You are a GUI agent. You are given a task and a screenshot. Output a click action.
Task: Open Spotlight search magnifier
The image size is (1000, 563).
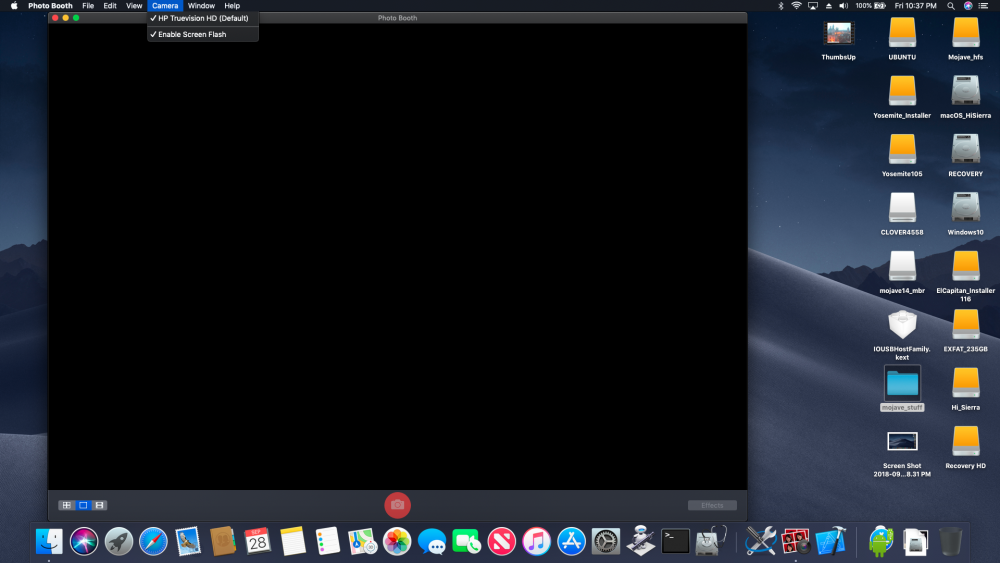(x=951, y=6)
